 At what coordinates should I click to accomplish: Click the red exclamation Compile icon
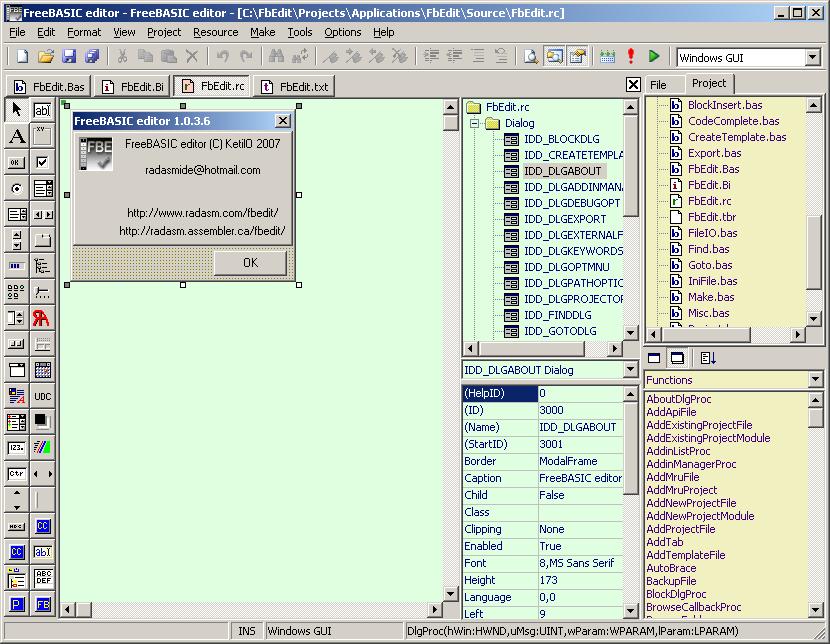(x=630, y=56)
